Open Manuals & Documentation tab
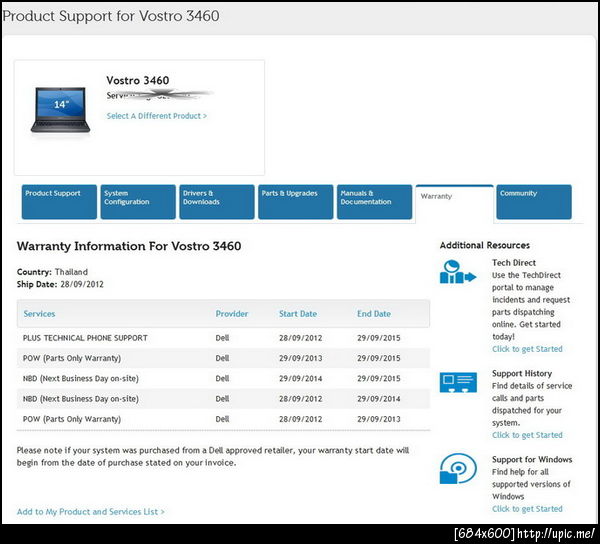 click(x=375, y=202)
